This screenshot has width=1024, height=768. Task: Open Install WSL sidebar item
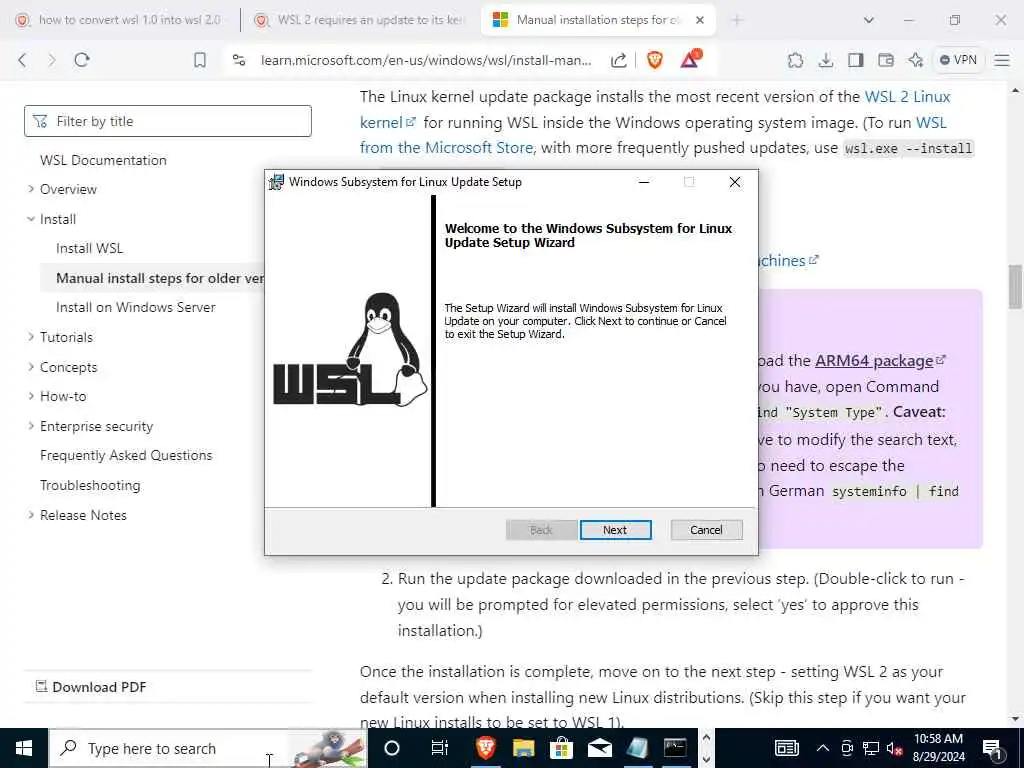89,248
